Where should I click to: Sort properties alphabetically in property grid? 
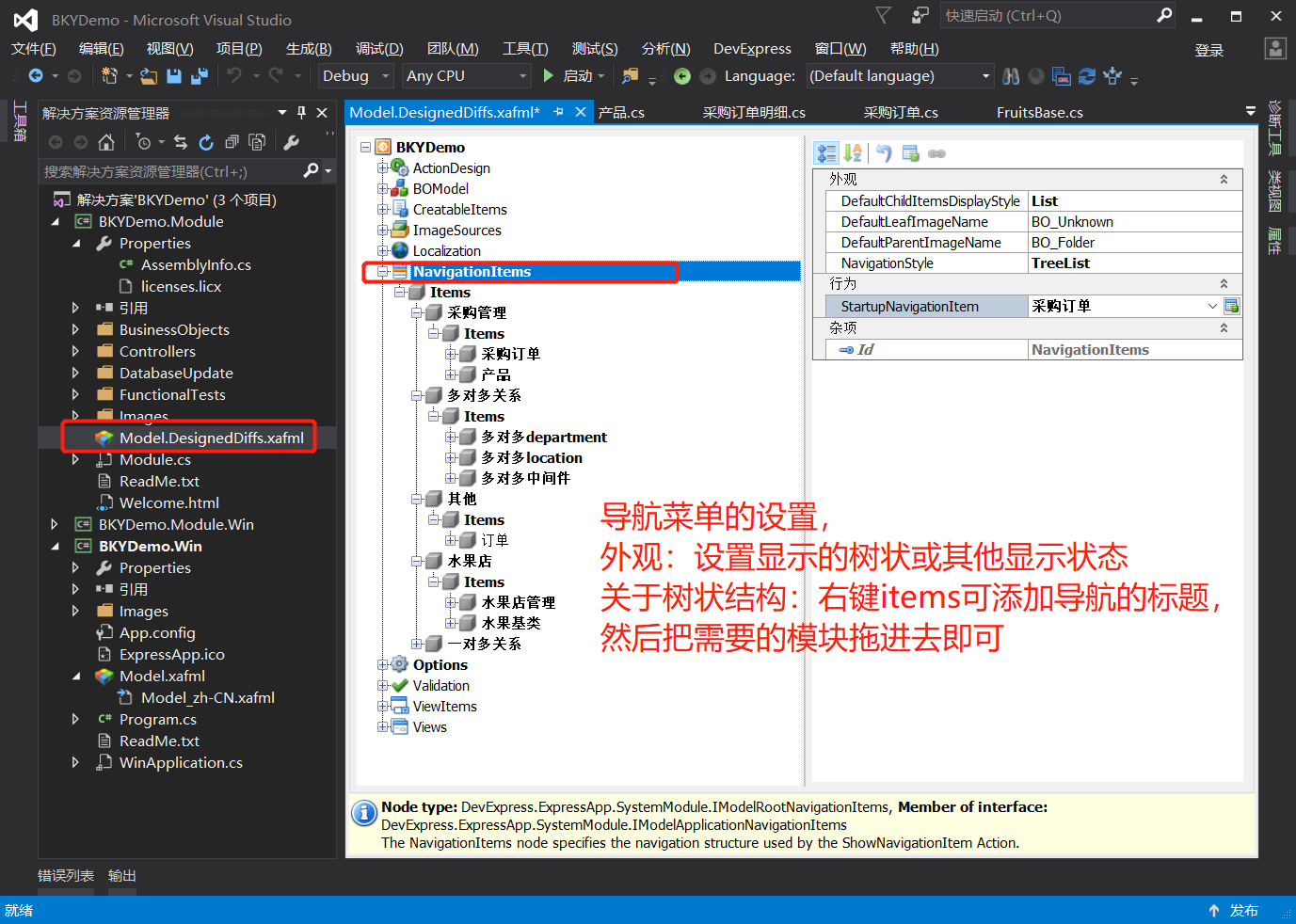853,153
